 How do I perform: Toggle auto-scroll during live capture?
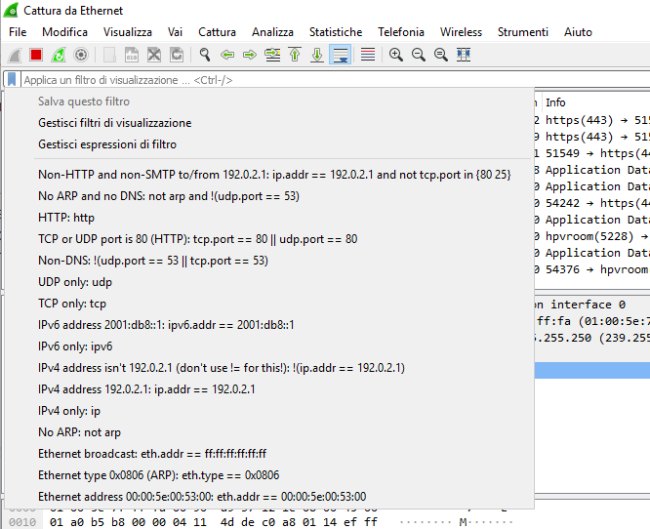point(340,55)
